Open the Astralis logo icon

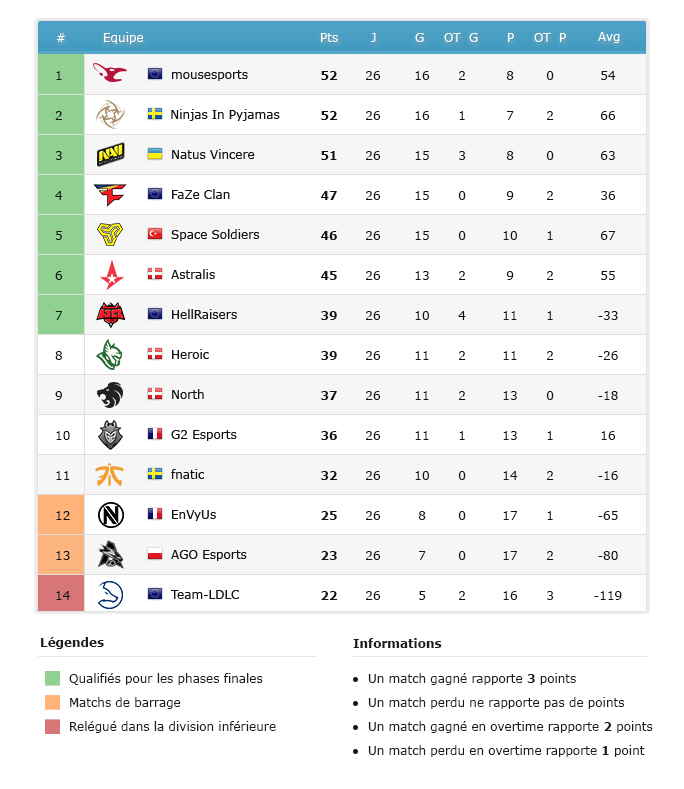coord(110,275)
